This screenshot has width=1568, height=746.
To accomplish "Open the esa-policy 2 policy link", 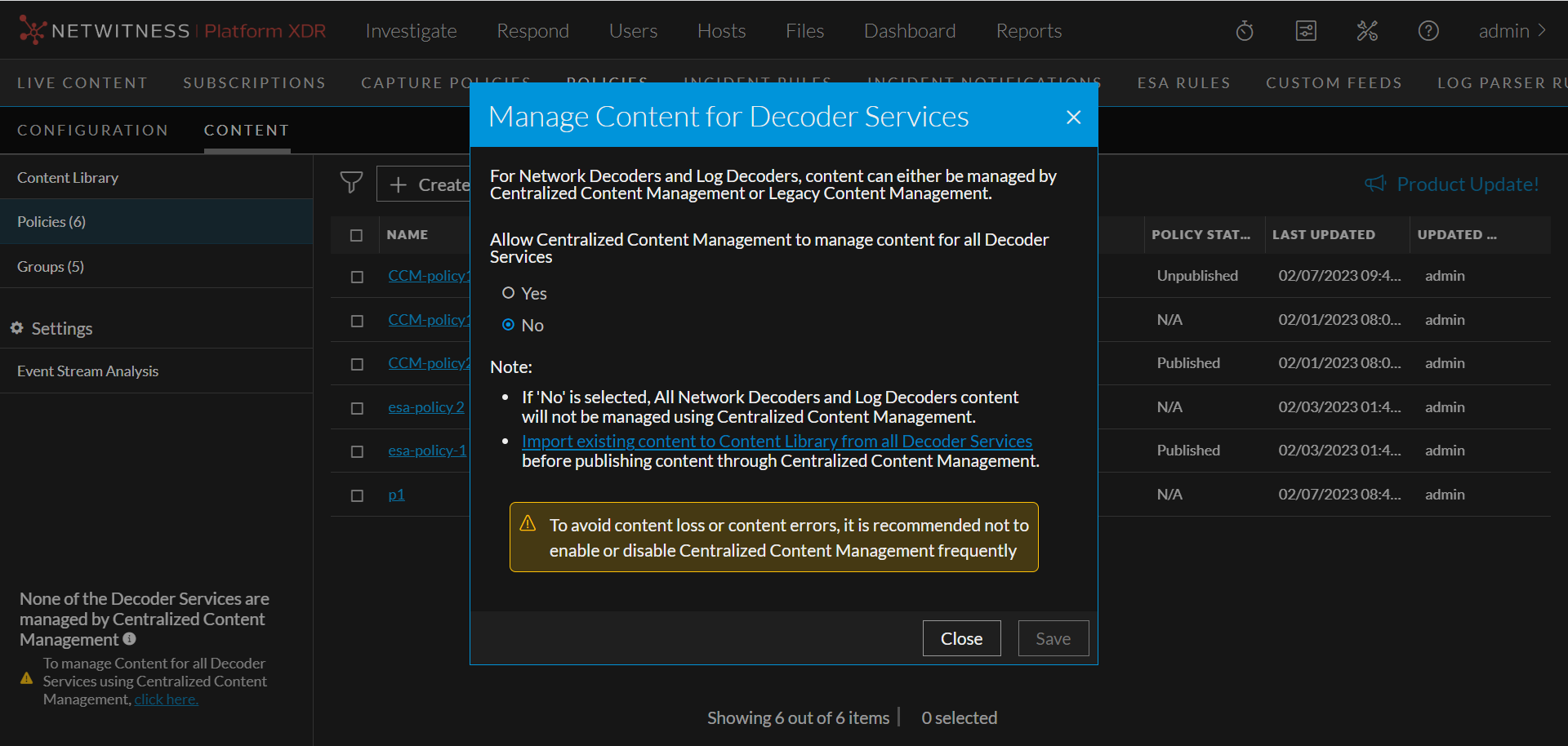I will click(x=425, y=406).
